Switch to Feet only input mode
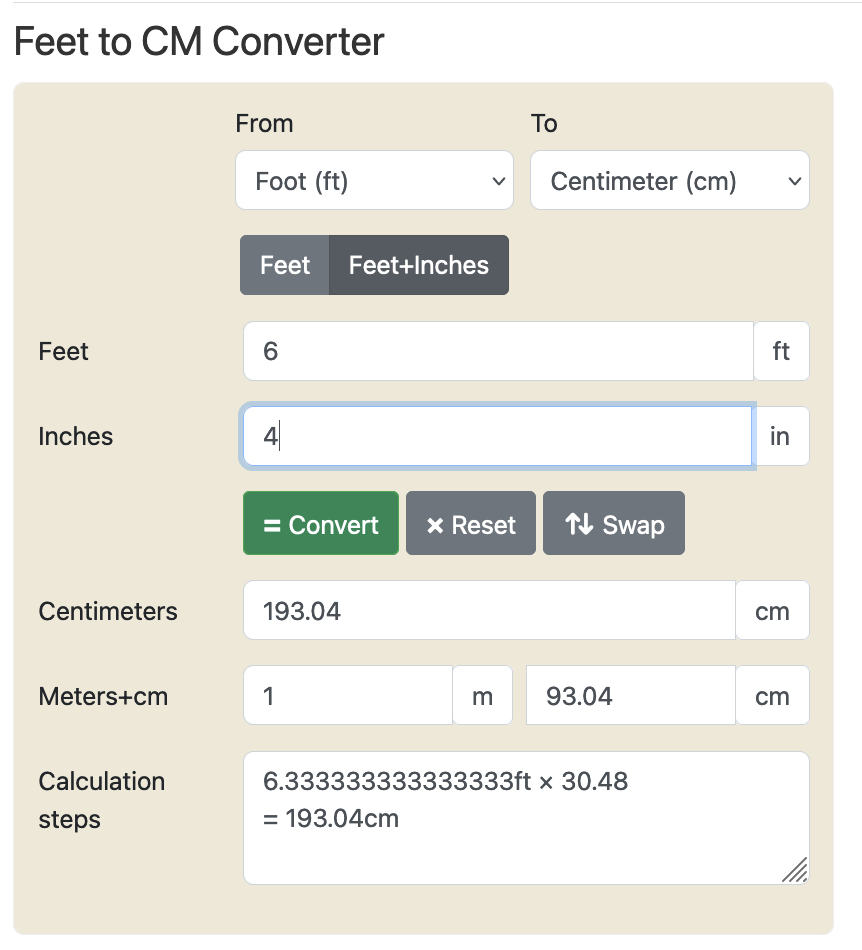This screenshot has height=950, width=862. click(285, 266)
